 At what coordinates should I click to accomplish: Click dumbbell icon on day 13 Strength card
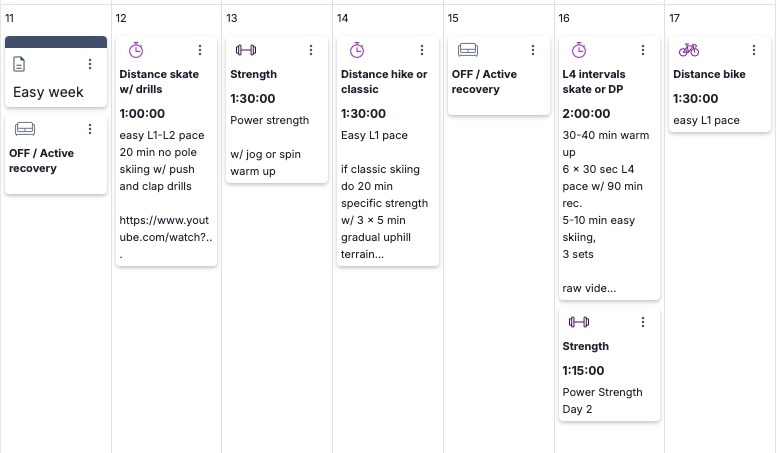pos(246,50)
